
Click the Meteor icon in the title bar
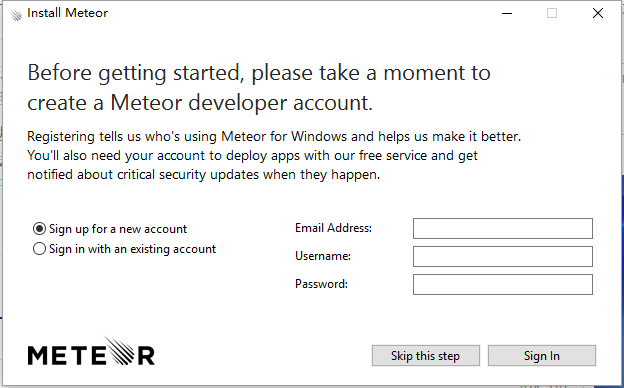[15, 14]
